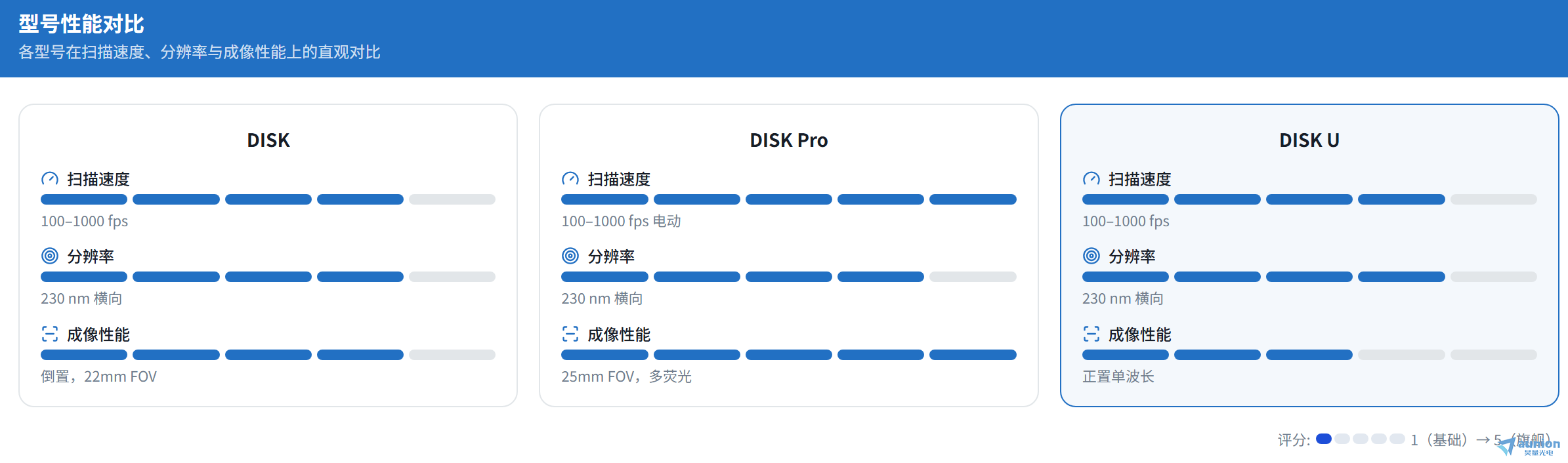
Task: Click the legend's filled blue rating dot
Action: 1324,439
